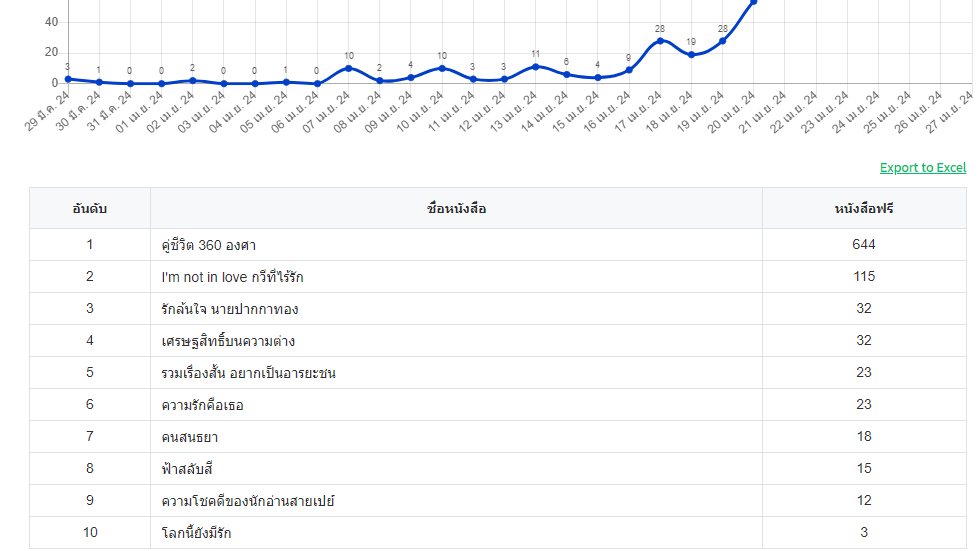Click the 07 เม.ย. 24 data point labeled 10
Image resolution: width=979 pixels, height=551 pixels.
348,68
